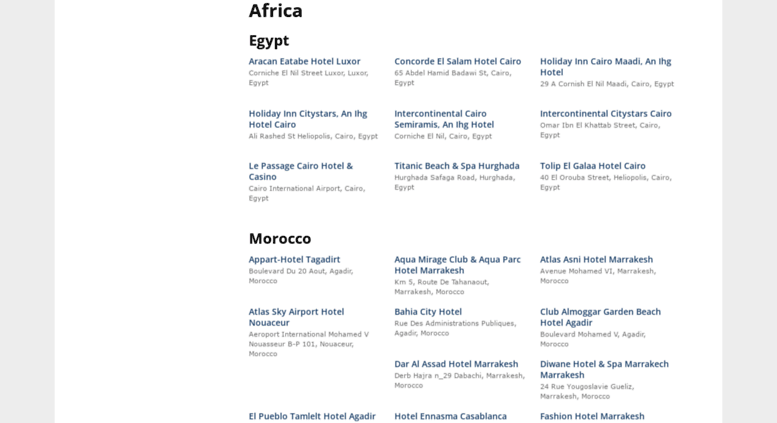This screenshot has height=423, width=777.
Task: Open Dar Al Assad Hotel Marrakesh link
Action: [456, 364]
